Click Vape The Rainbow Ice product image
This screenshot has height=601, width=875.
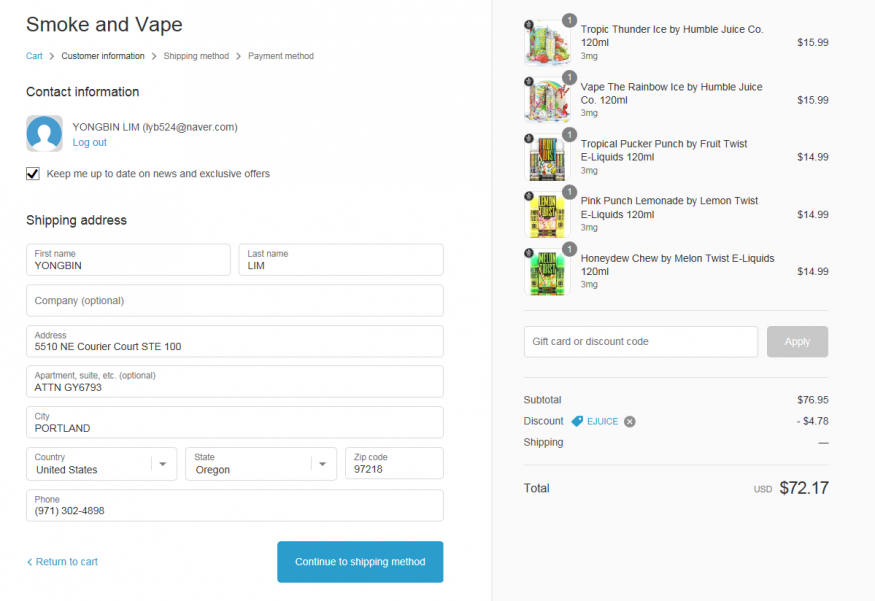(x=546, y=100)
